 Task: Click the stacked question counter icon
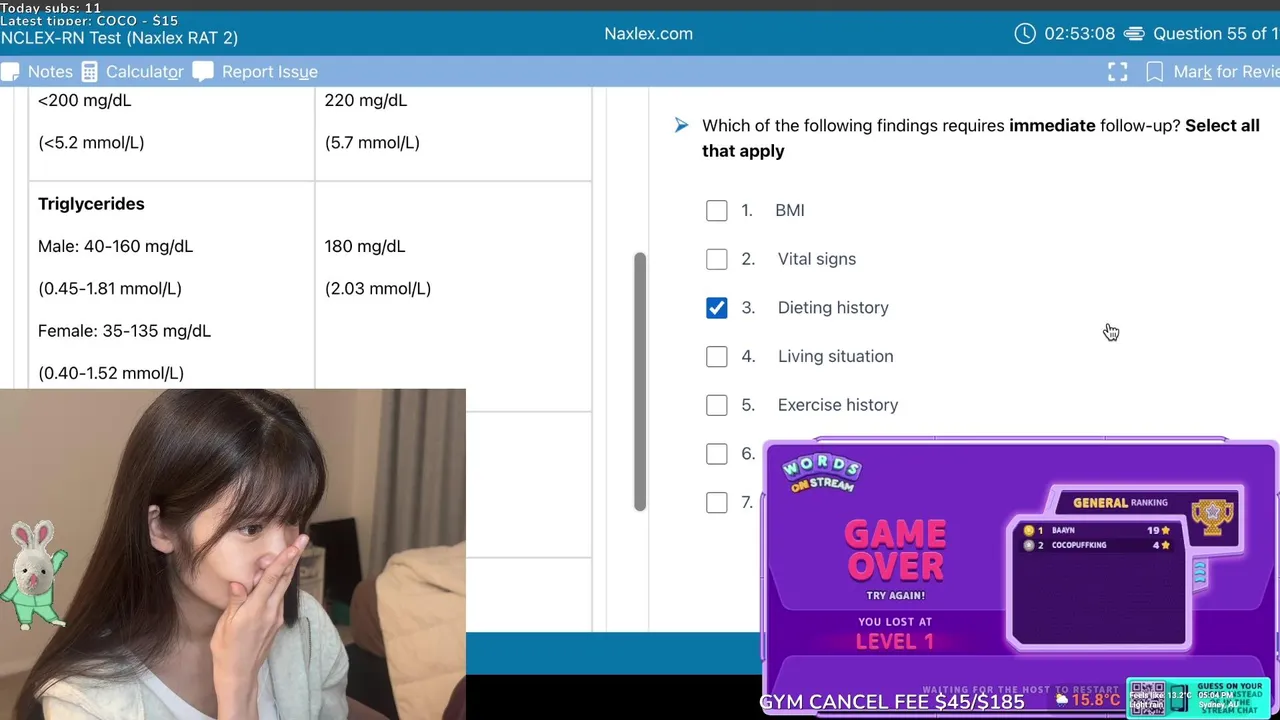point(1134,34)
